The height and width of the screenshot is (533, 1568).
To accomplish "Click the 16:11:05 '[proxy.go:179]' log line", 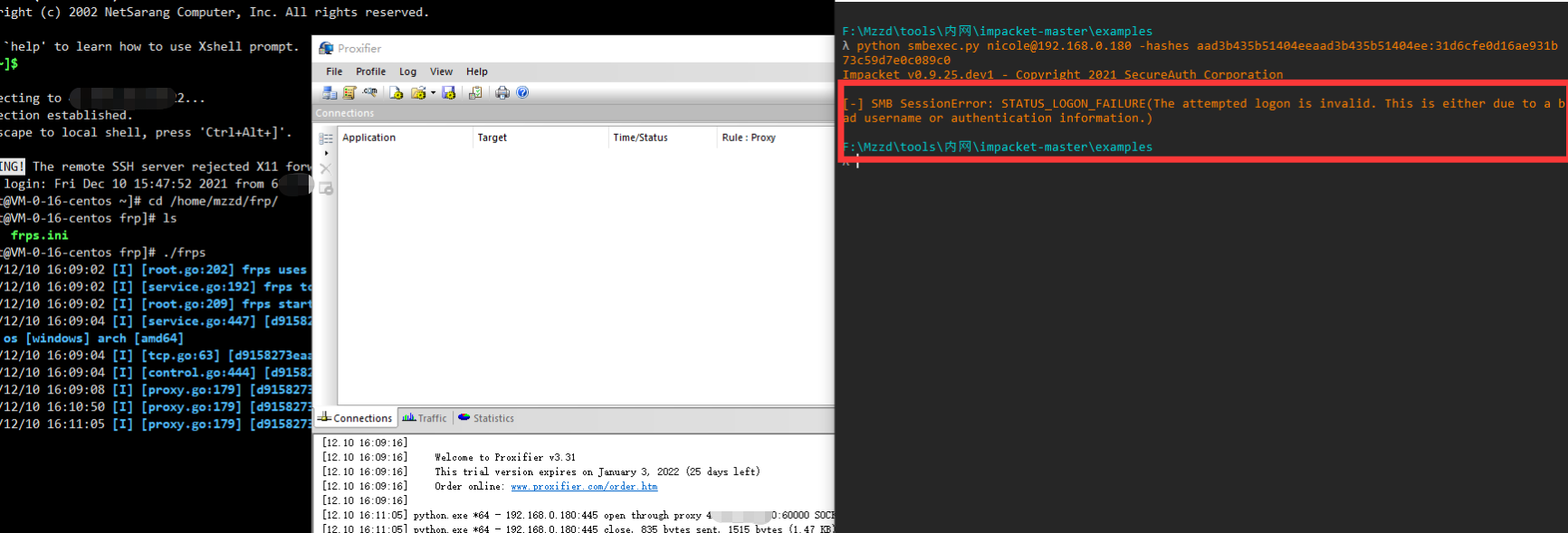I will tap(155, 424).
